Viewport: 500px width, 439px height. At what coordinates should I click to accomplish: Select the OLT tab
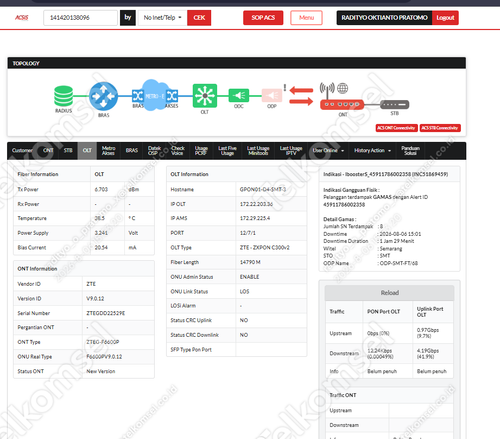tap(87, 151)
